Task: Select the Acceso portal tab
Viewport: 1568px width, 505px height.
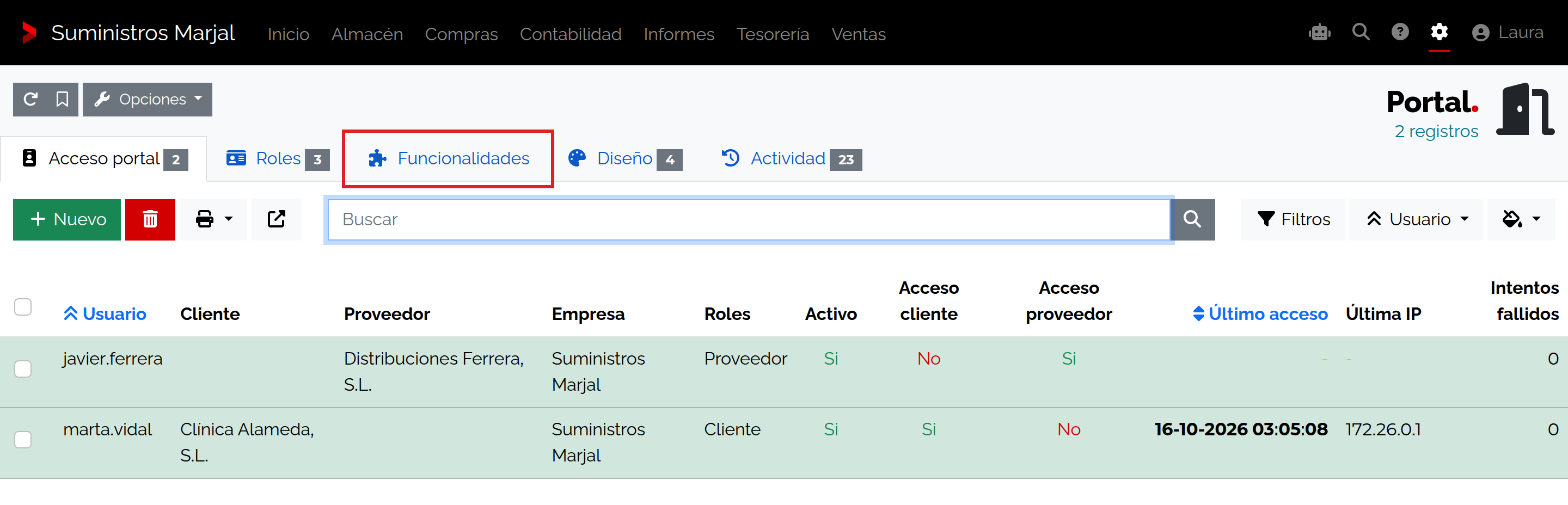Action: click(x=104, y=159)
